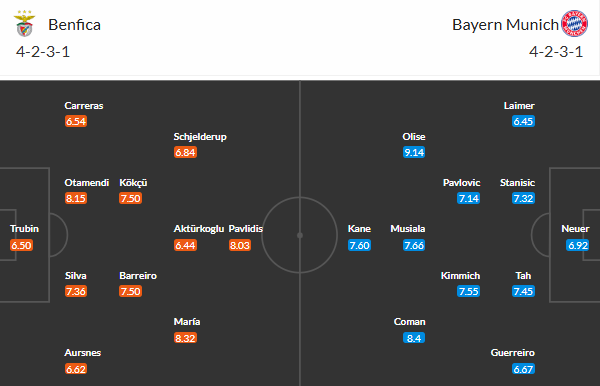Click Trubin's 6.50 rating badge

tap(21, 245)
